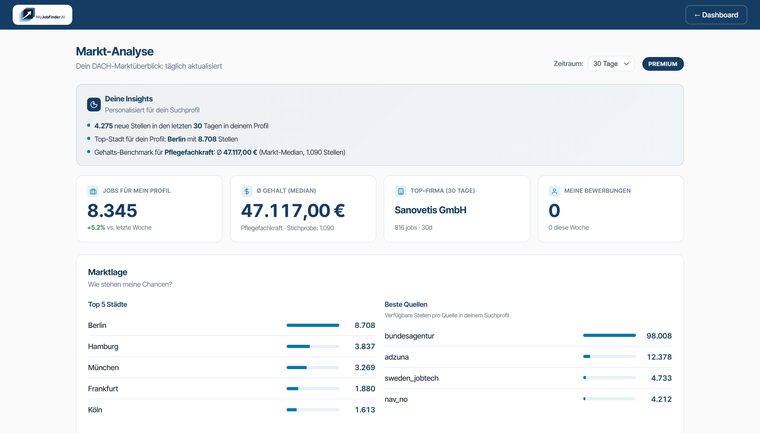Select the Frankfurt city row label
Image resolution: width=760 pixels, height=433 pixels.
[103, 388]
